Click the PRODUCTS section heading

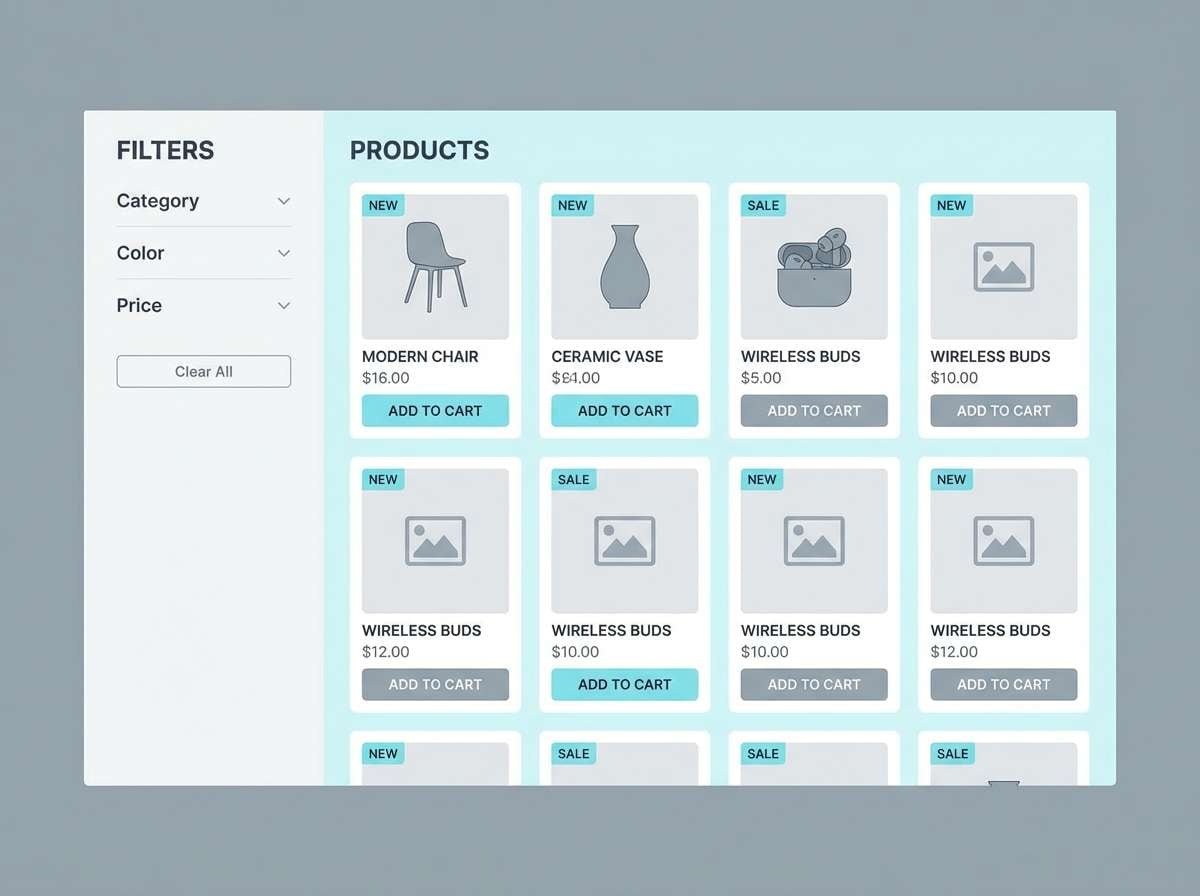419,150
